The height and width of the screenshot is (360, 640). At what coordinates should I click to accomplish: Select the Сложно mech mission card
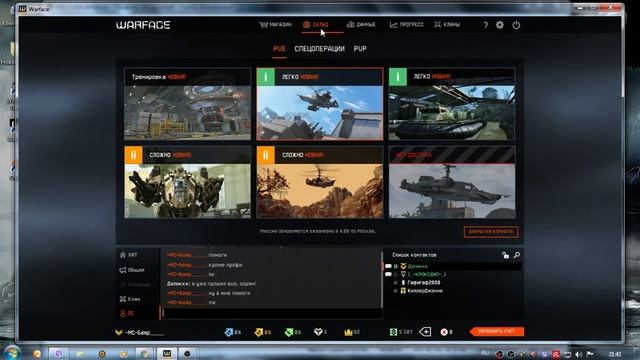(x=187, y=182)
